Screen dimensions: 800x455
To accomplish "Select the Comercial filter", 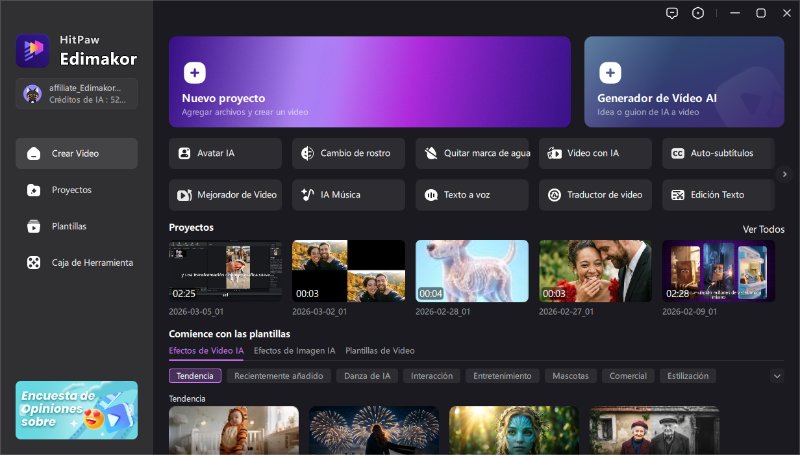I will pos(628,376).
